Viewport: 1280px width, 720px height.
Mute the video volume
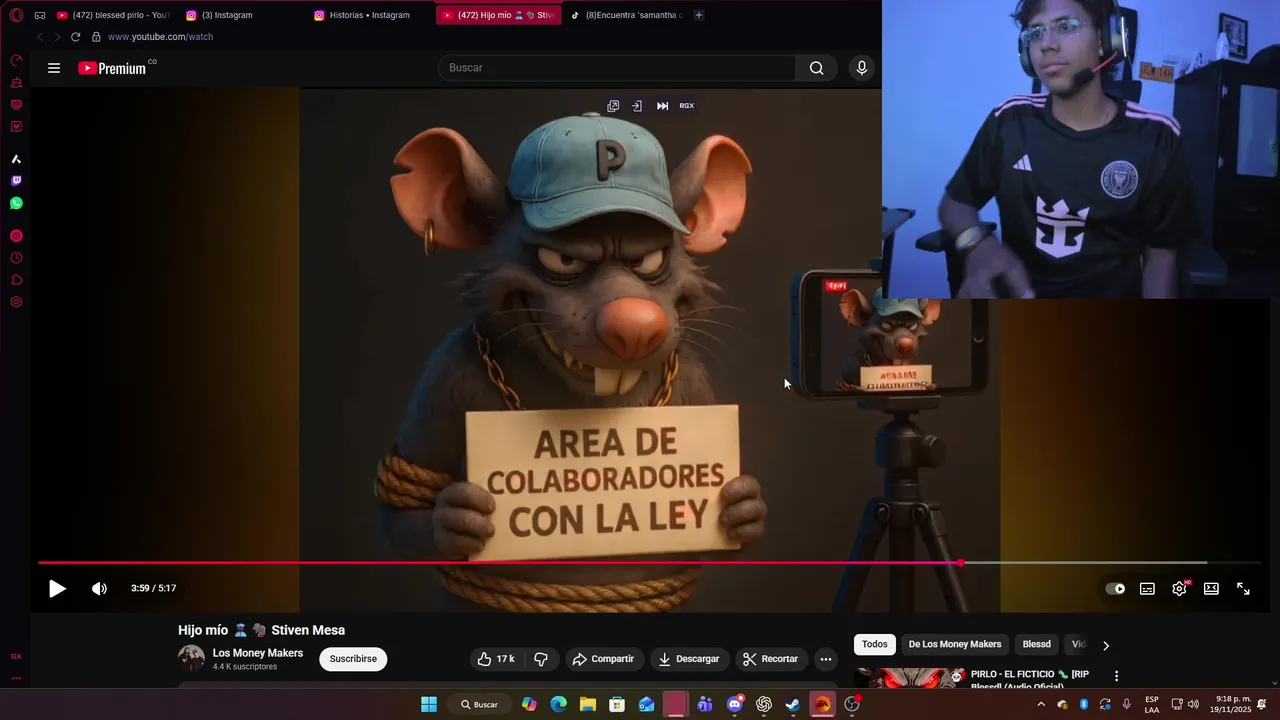coord(99,589)
